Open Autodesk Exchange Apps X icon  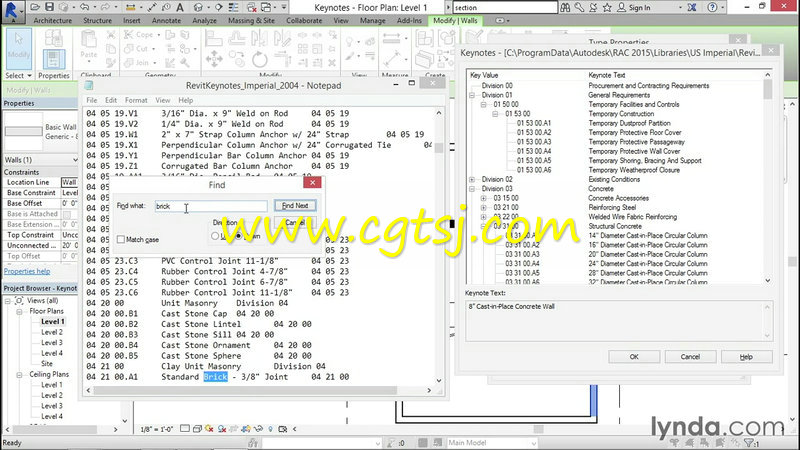(692, 7)
